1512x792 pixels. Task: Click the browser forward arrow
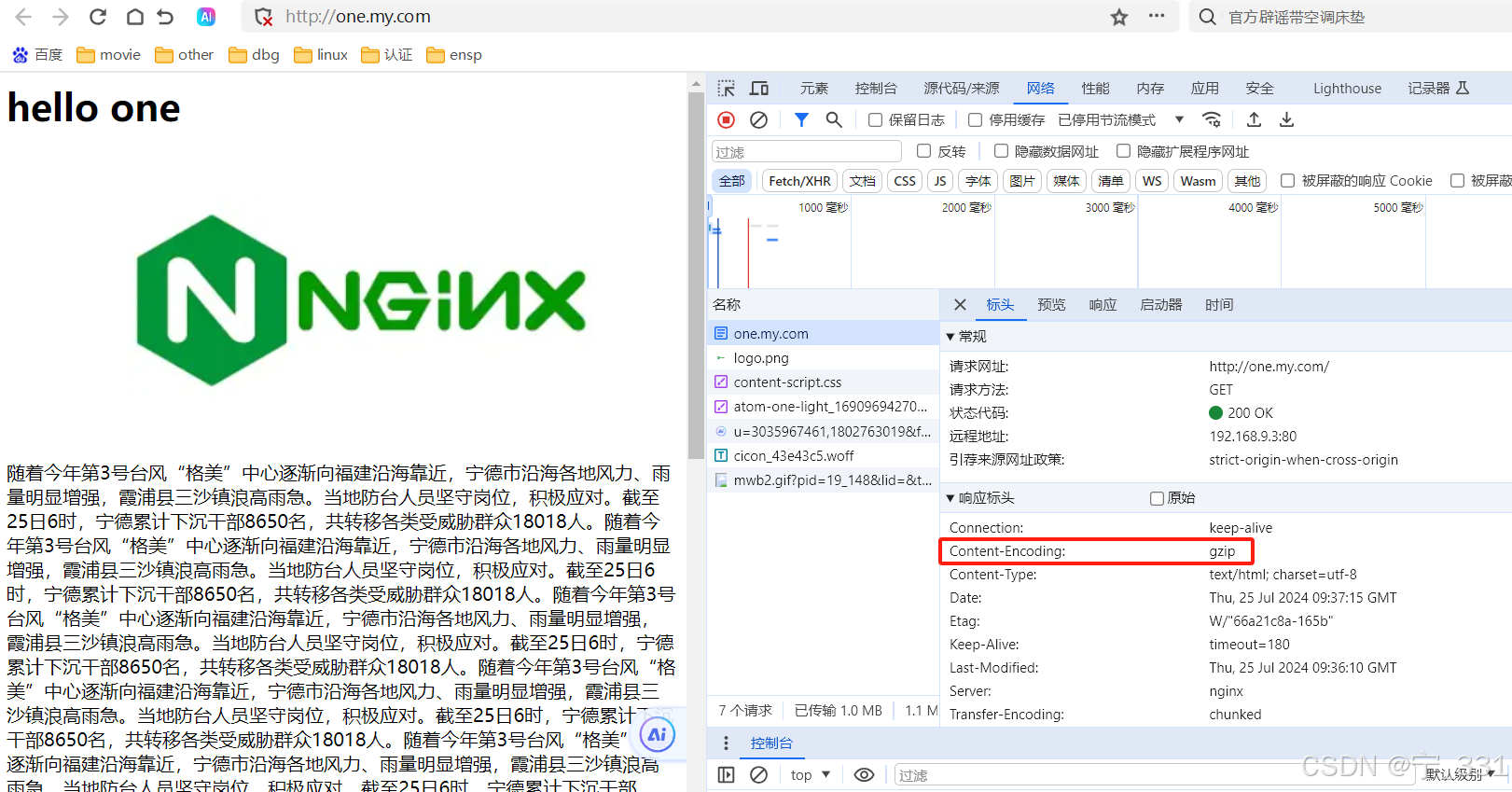61,17
